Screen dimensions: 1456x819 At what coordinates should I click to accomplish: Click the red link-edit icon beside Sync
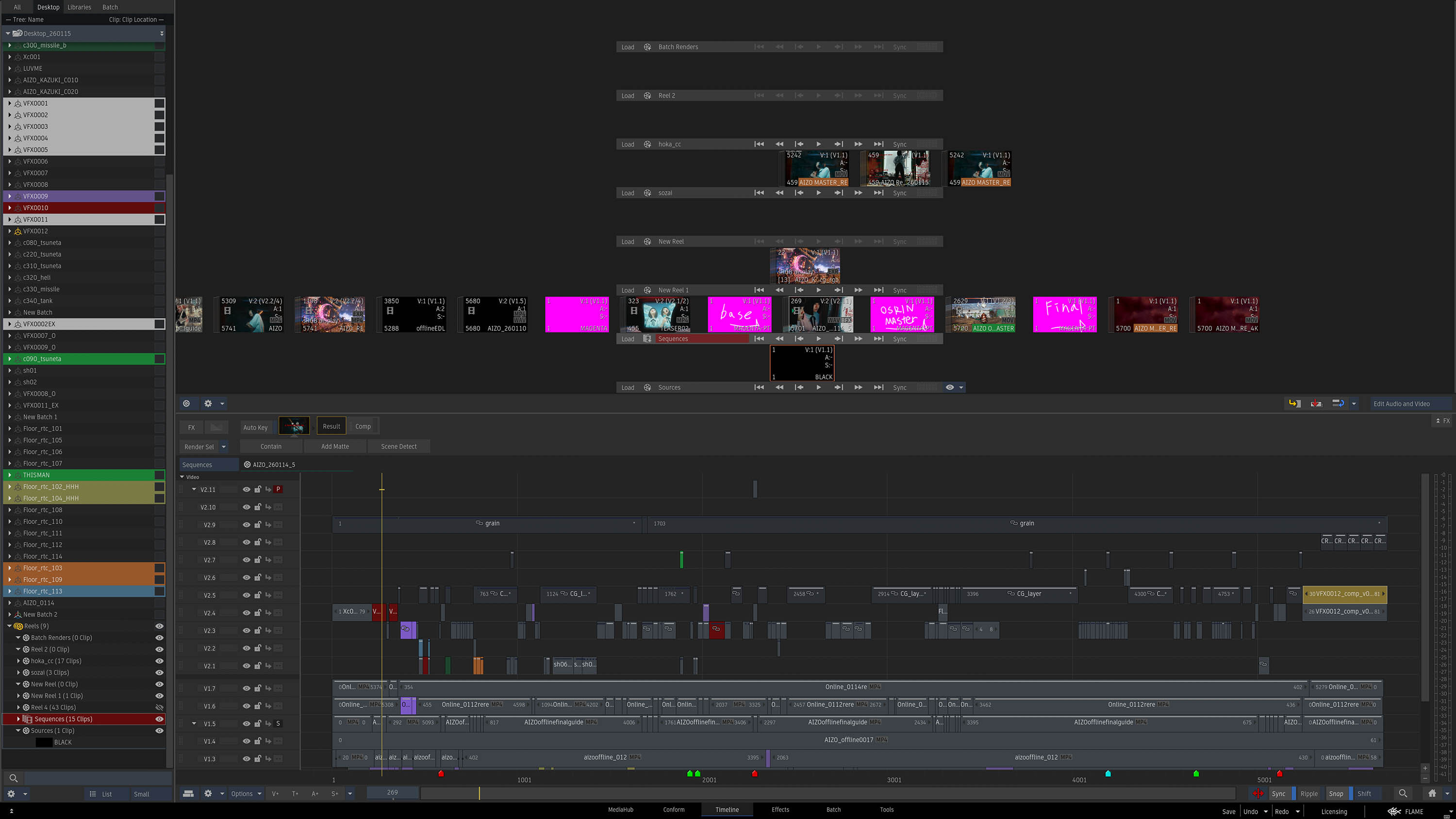click(x=1257, y=794)
